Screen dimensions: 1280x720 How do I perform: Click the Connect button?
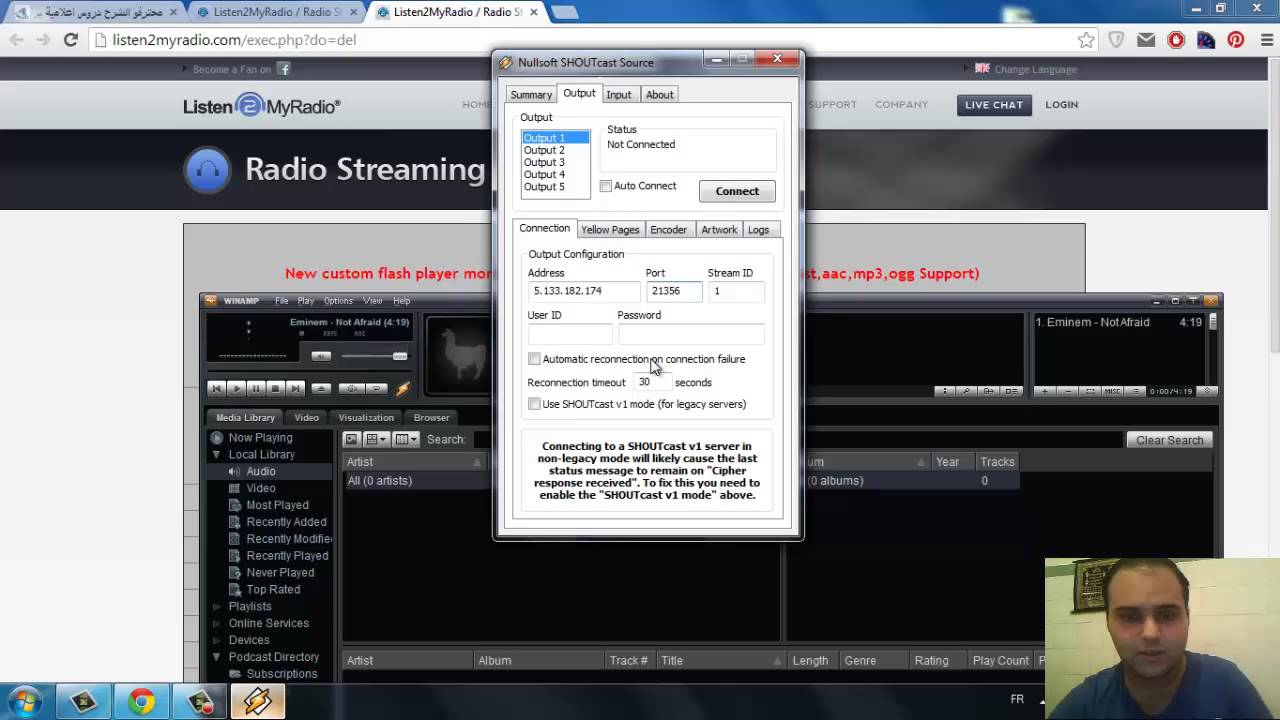(737, 191)
